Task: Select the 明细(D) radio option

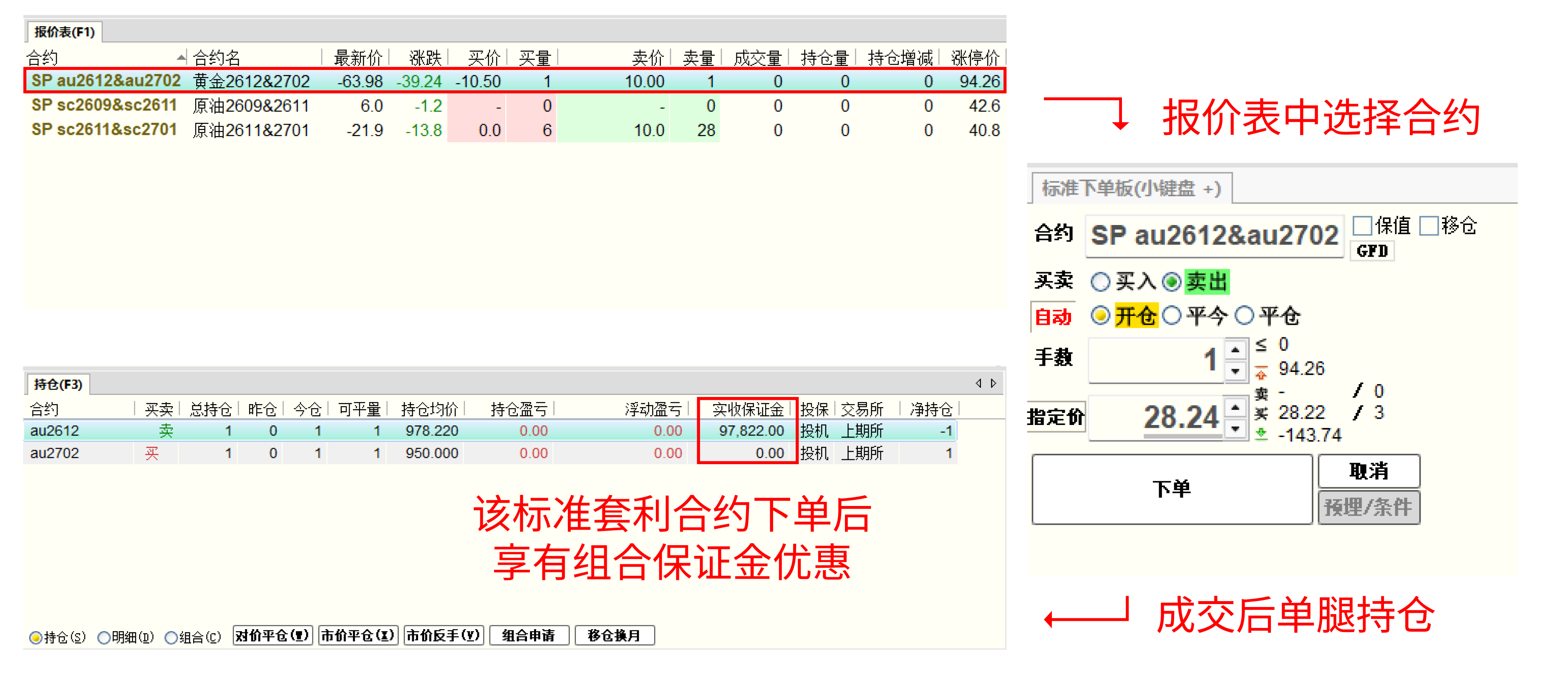Action: point(126,637)
